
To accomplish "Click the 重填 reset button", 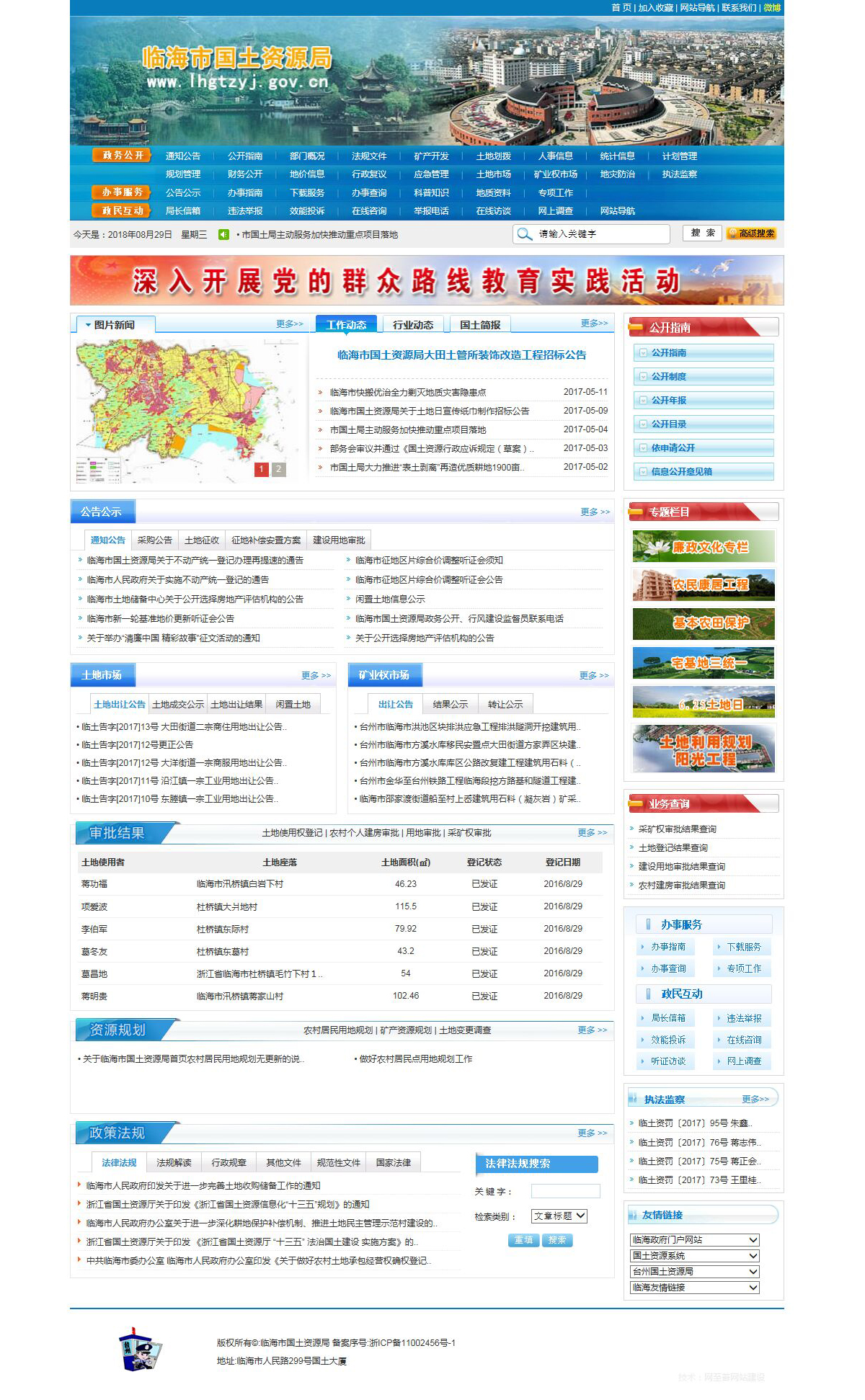I will pyautogui.click(x=523, y=1240).
